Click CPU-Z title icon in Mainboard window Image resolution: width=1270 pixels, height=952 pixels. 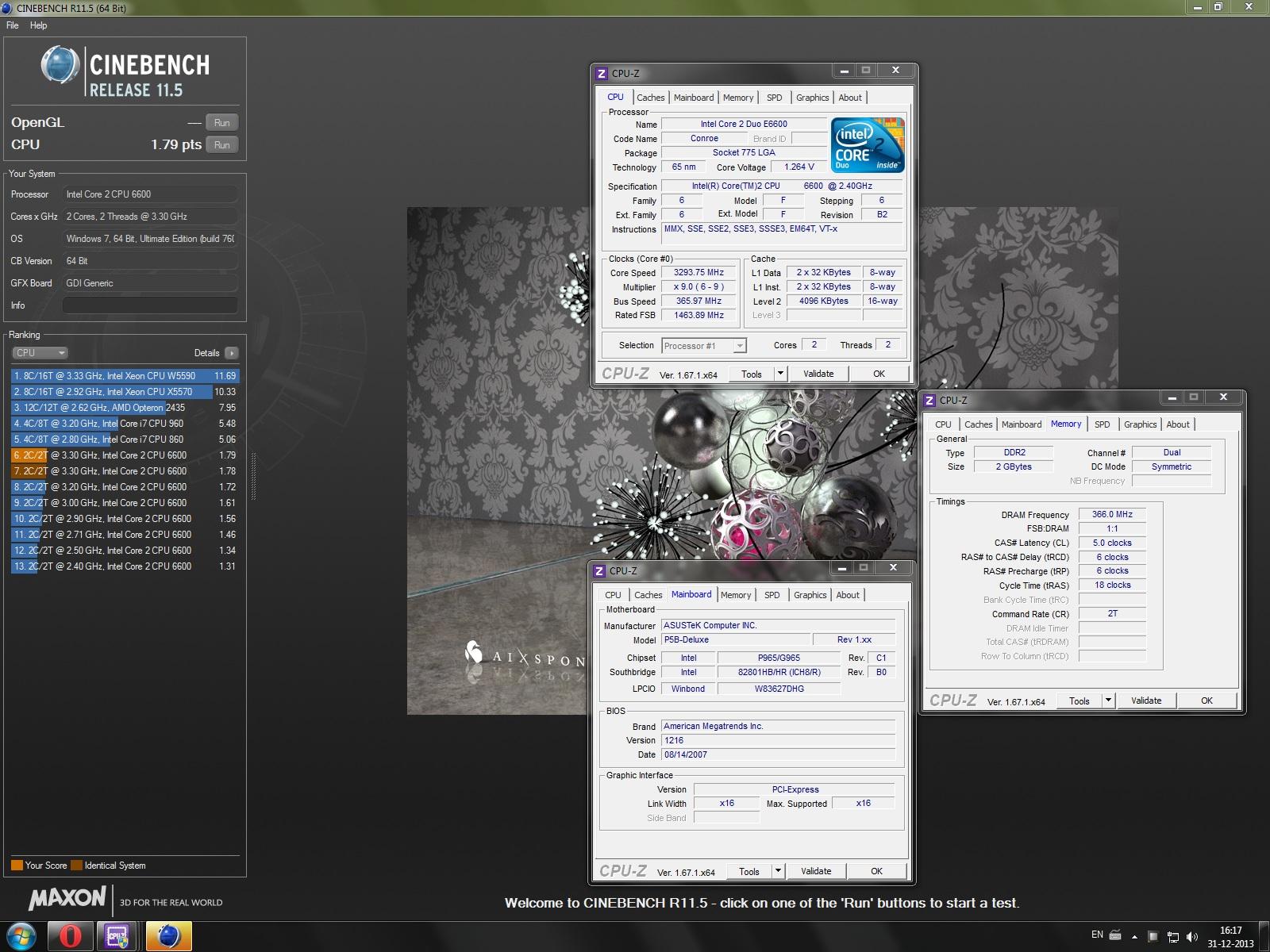coord(599,570)
